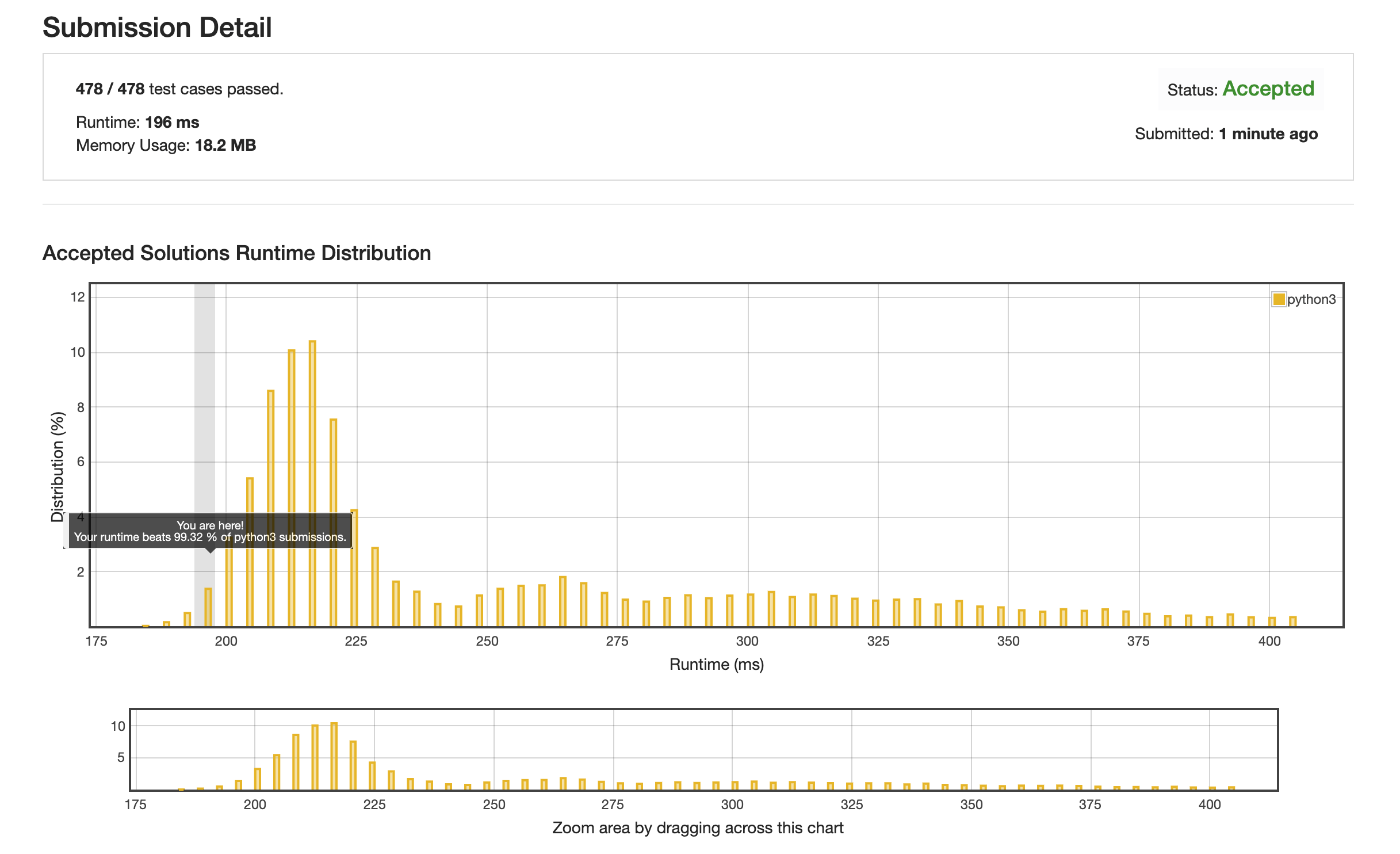
Task: Click the tallest bar in the runtime distribution chart
Action: (x=312, y=483)
